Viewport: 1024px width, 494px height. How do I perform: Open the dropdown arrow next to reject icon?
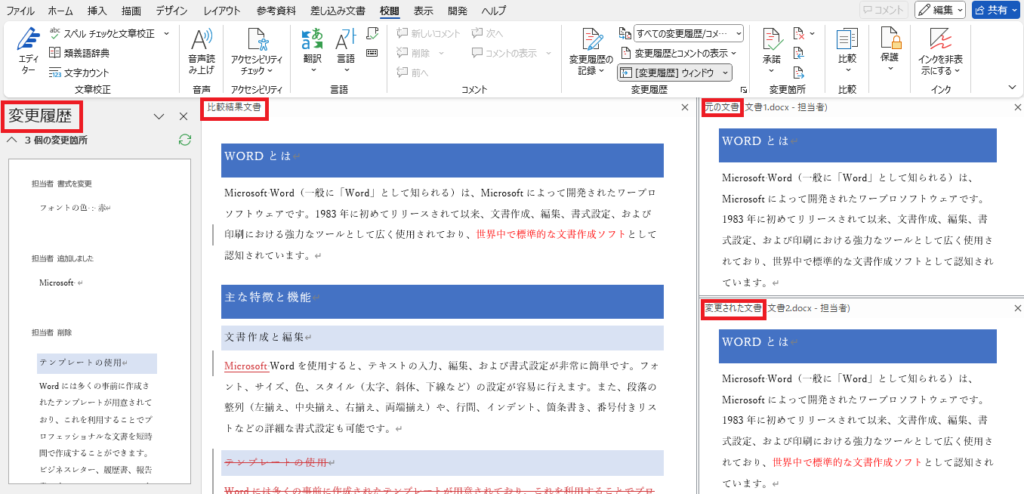point(812,33)
